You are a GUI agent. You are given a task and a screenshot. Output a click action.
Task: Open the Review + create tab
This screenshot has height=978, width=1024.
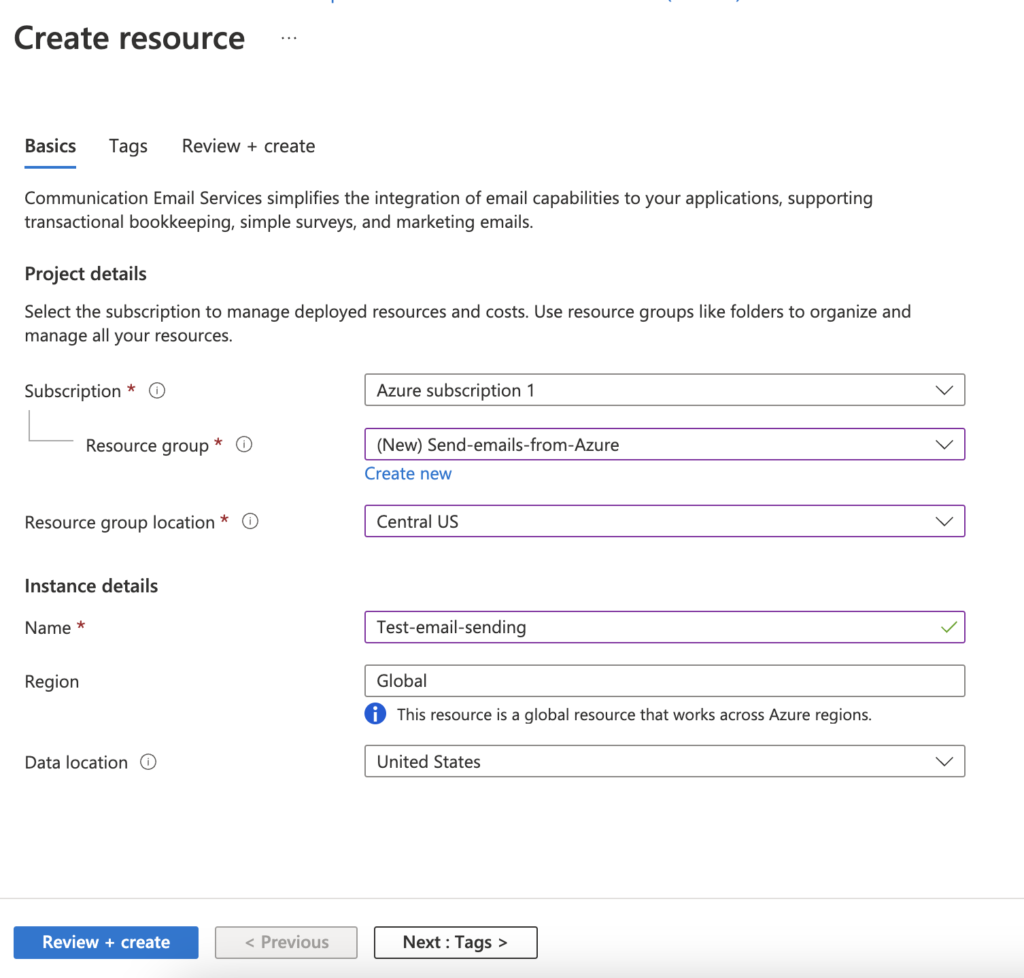(247, 146)
